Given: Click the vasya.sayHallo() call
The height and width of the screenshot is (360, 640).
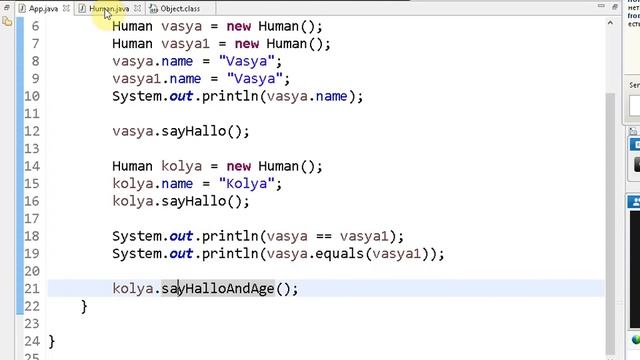Looking at the screenshot, I should (181, 131).
